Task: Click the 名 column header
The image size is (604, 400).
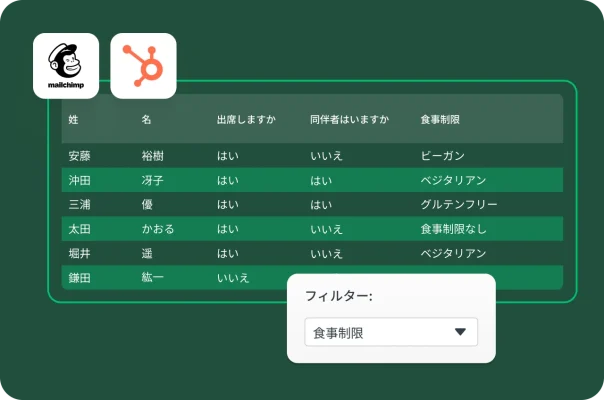Action: (x=146, y=119)
